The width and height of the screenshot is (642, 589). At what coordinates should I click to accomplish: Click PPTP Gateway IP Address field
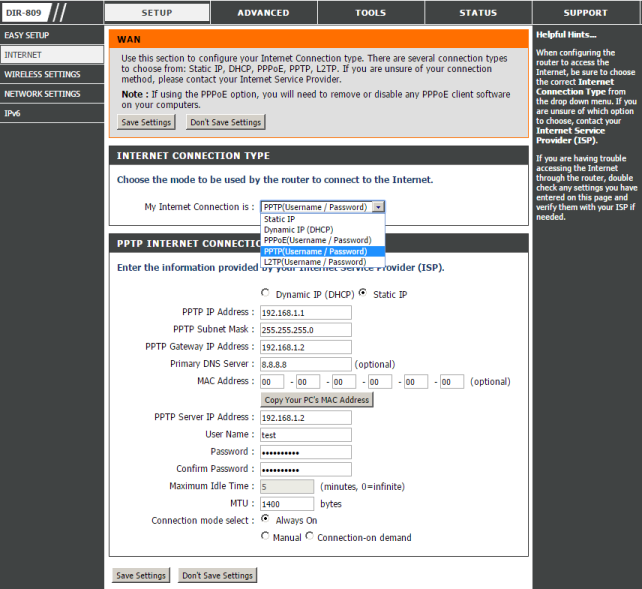pos(306,347)
